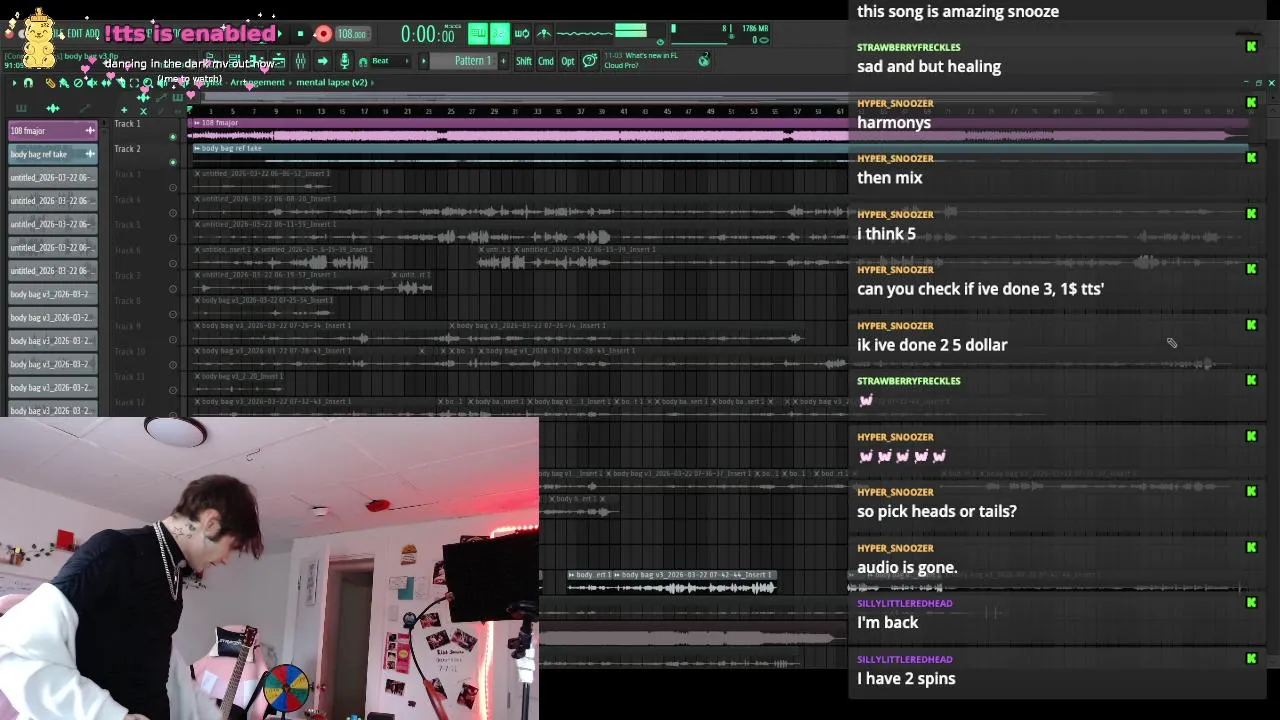The image size is (1280, 720).
Task: Click the Track 1 header label
Action: pos(127,123)
